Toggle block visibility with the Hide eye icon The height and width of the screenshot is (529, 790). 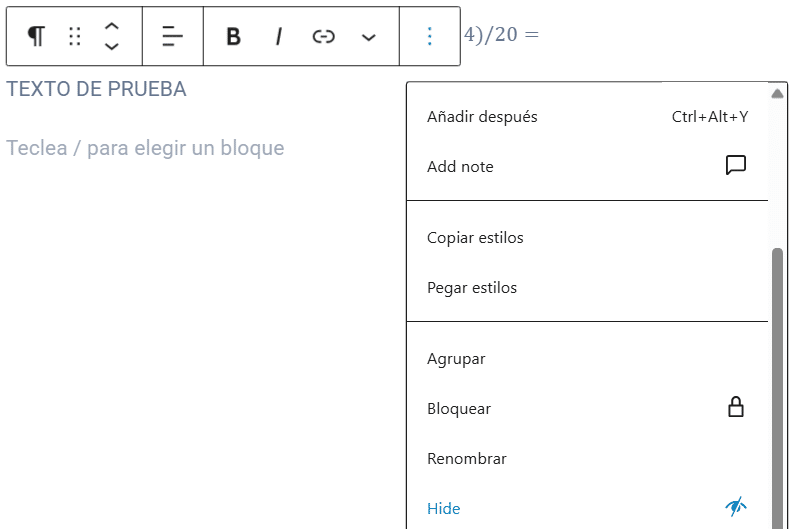736,508
